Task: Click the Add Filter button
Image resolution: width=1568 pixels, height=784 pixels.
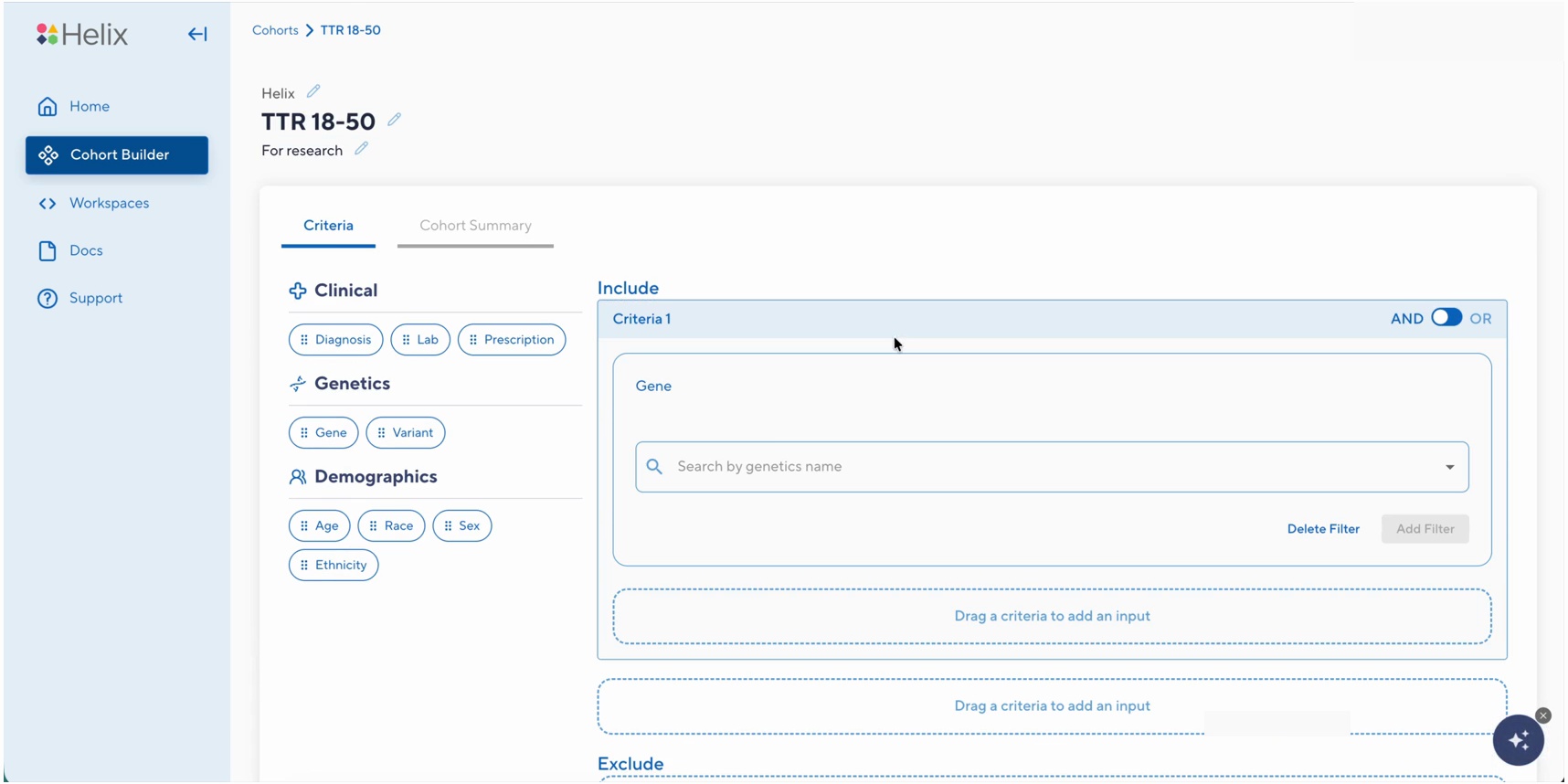Action: pyautogui.click(x=1425, y=529)
